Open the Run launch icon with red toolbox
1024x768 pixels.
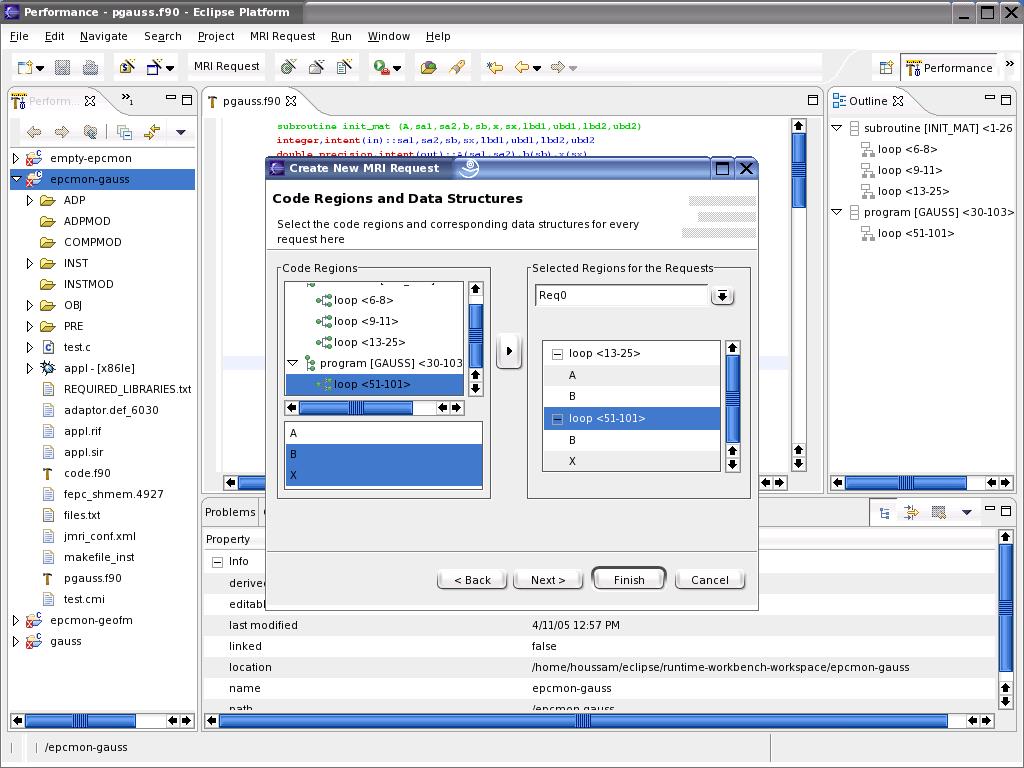(x=381, y=67)
